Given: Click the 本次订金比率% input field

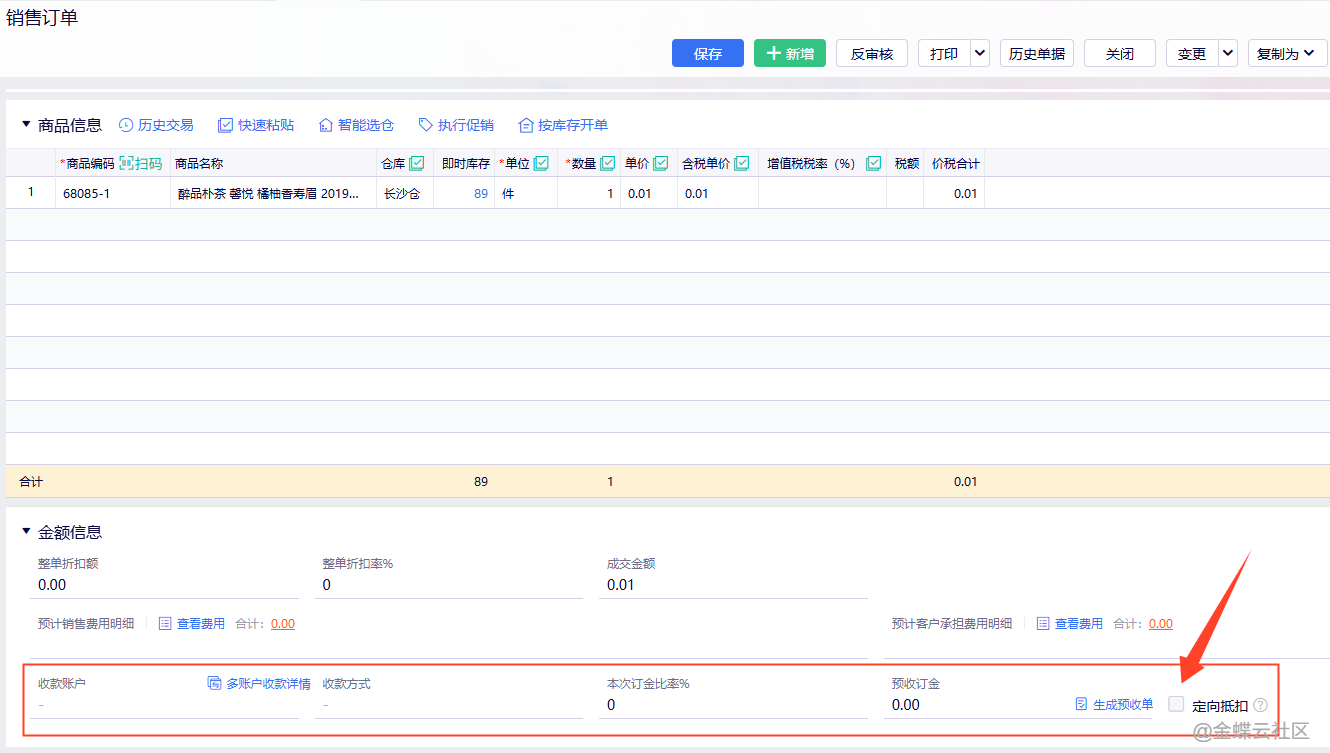Looking at the screenshot, I should (735, 705).
